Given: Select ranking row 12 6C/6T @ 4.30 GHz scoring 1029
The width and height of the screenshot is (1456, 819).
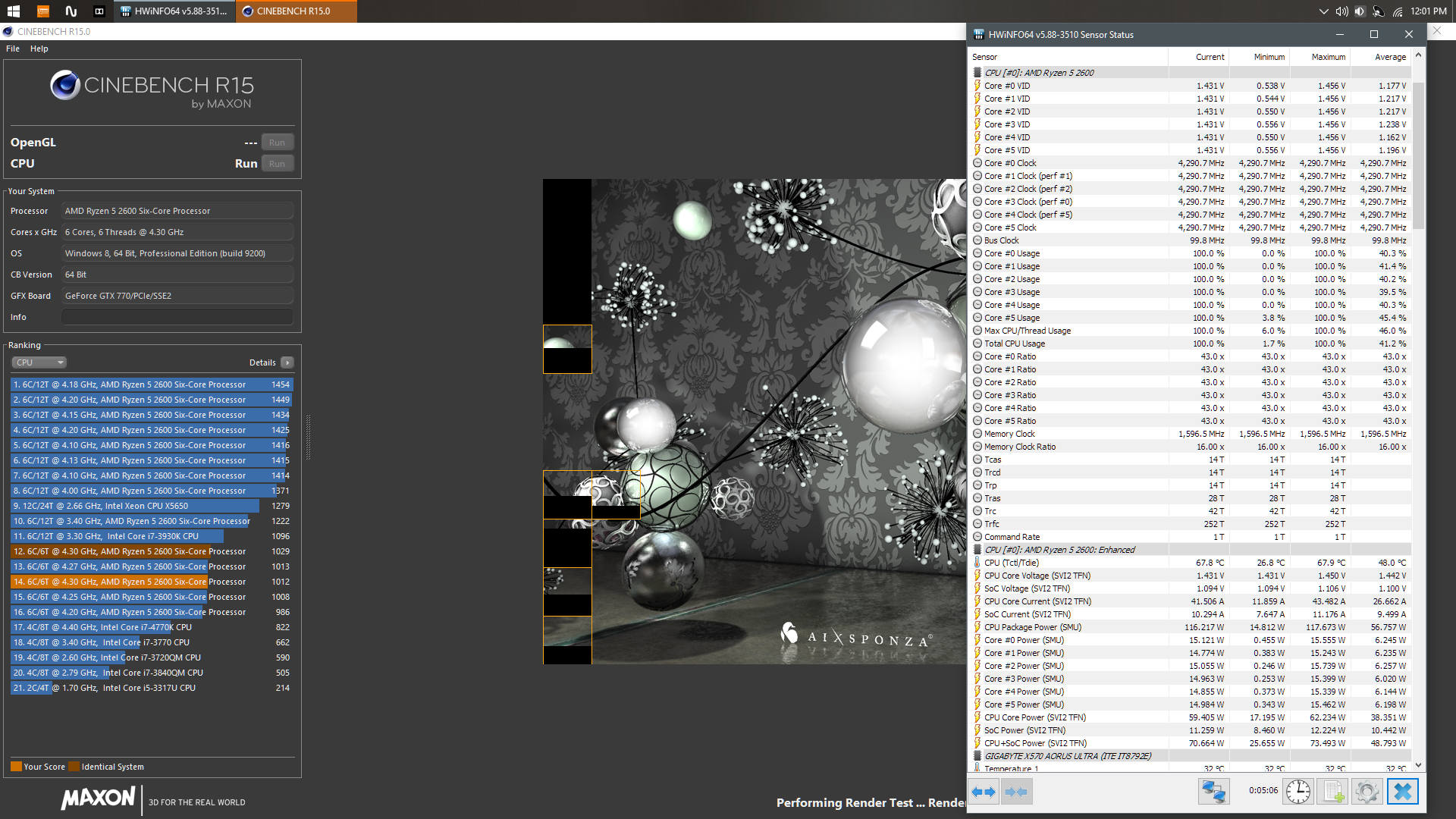Looking at the screenshot, I should click(x=152, y=551).
